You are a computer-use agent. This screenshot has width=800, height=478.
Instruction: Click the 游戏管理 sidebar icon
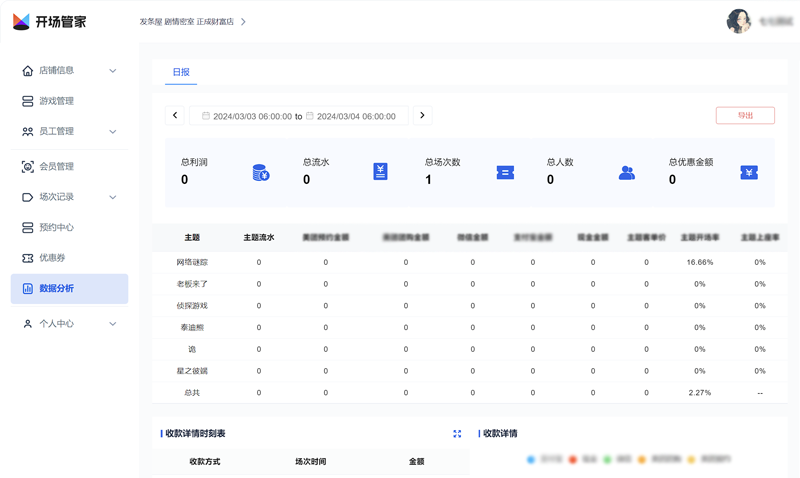pyautogui.click(x=28, y=101)
